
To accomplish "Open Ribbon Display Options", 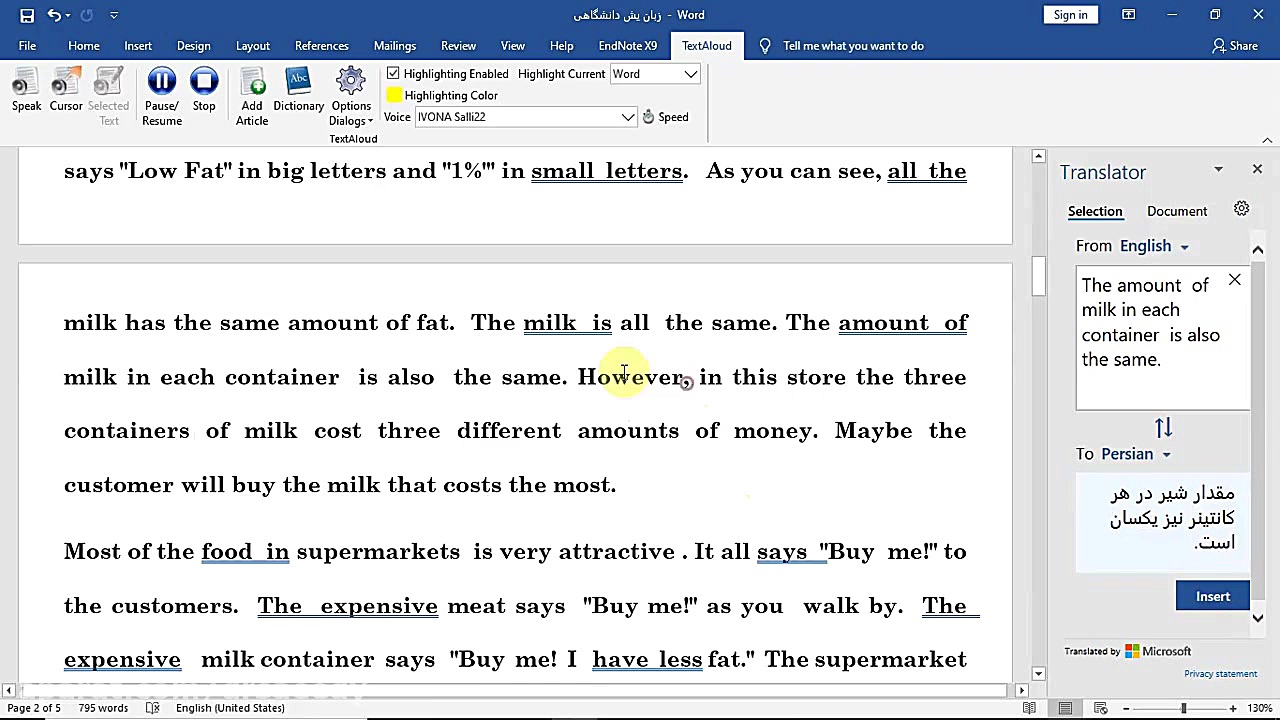I will tap(1129, 15).
